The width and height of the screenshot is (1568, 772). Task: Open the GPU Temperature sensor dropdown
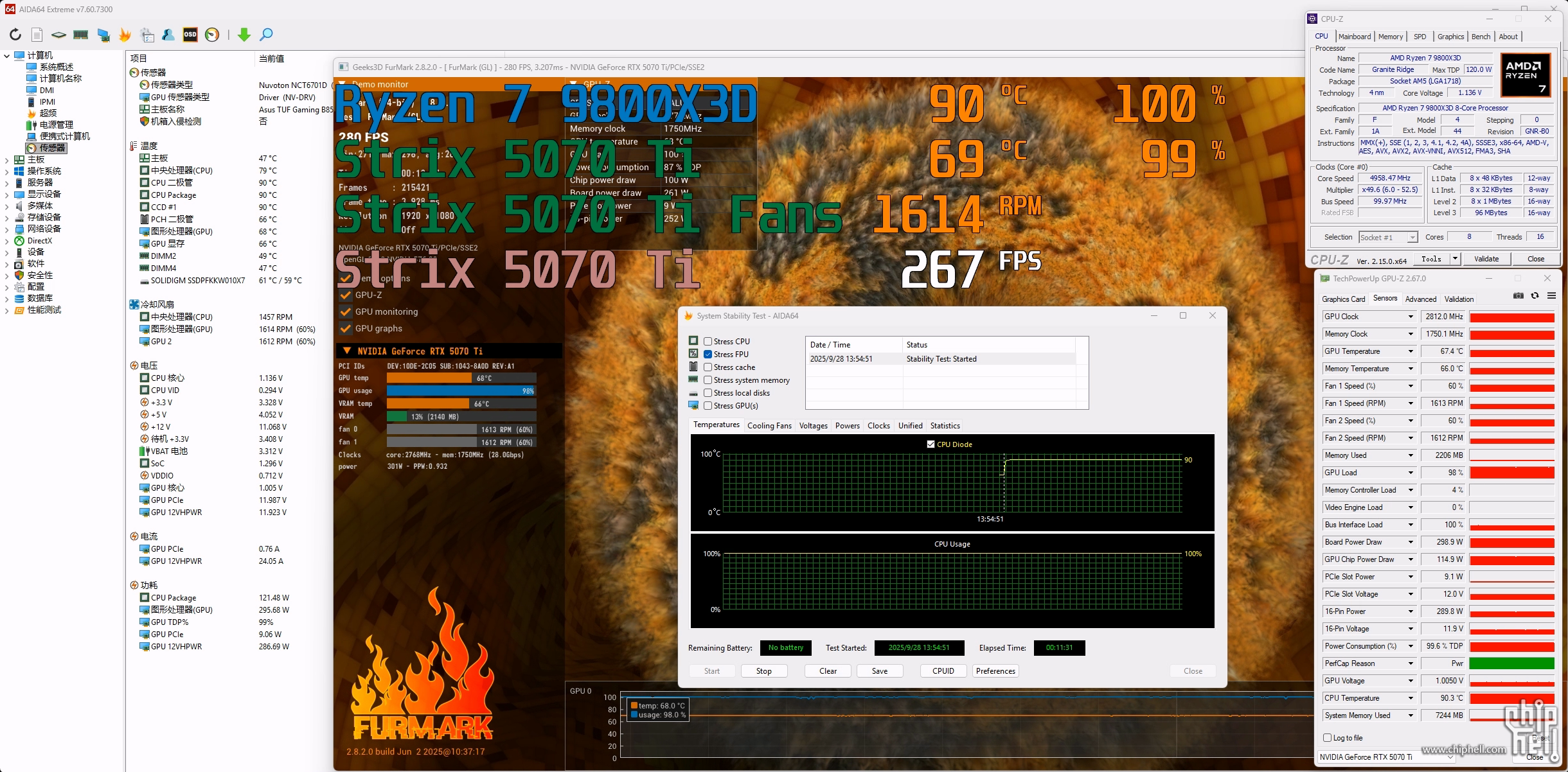[x=1411, y=351]
